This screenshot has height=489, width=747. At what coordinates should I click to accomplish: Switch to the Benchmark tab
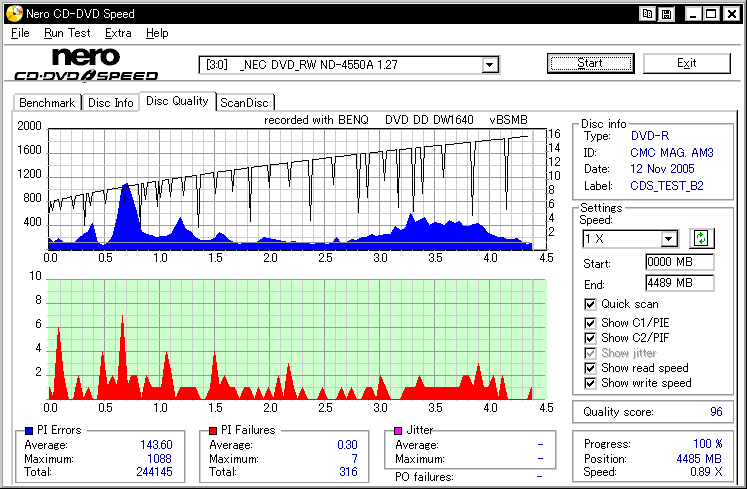coord(47,103)
